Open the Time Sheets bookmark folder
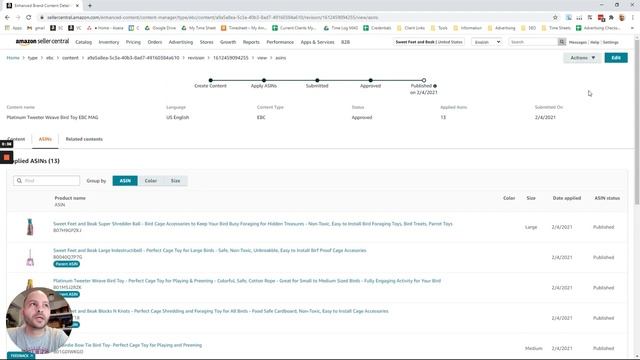This screenshot has height=360, width=640. pyautogui.click(x=556, y=28)
